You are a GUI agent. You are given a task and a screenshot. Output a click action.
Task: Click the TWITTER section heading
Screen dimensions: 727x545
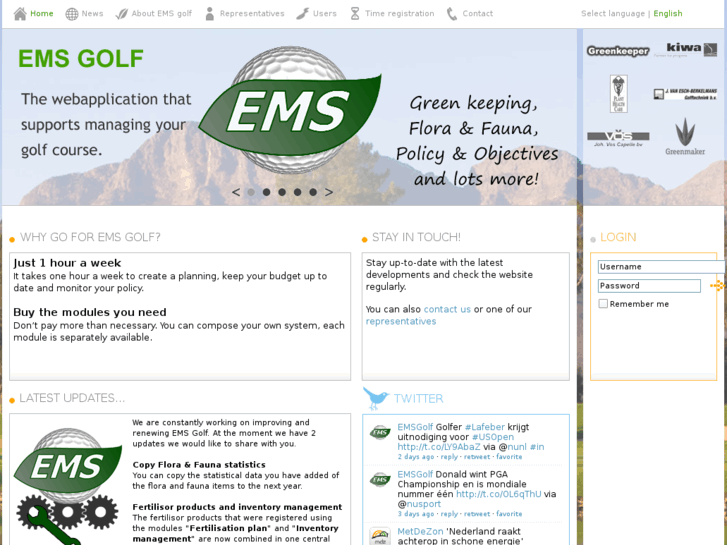pos(418,399)
